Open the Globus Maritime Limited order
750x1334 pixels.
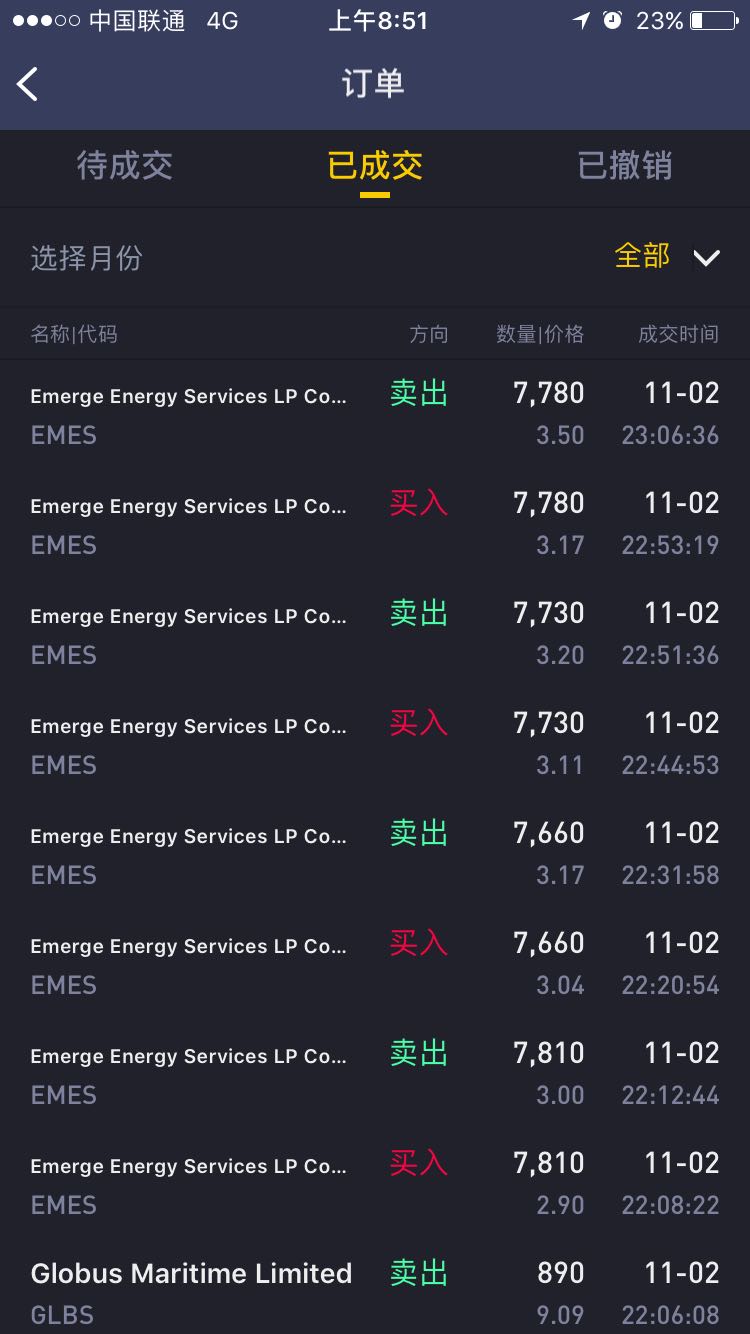(x=375, y=1288)
